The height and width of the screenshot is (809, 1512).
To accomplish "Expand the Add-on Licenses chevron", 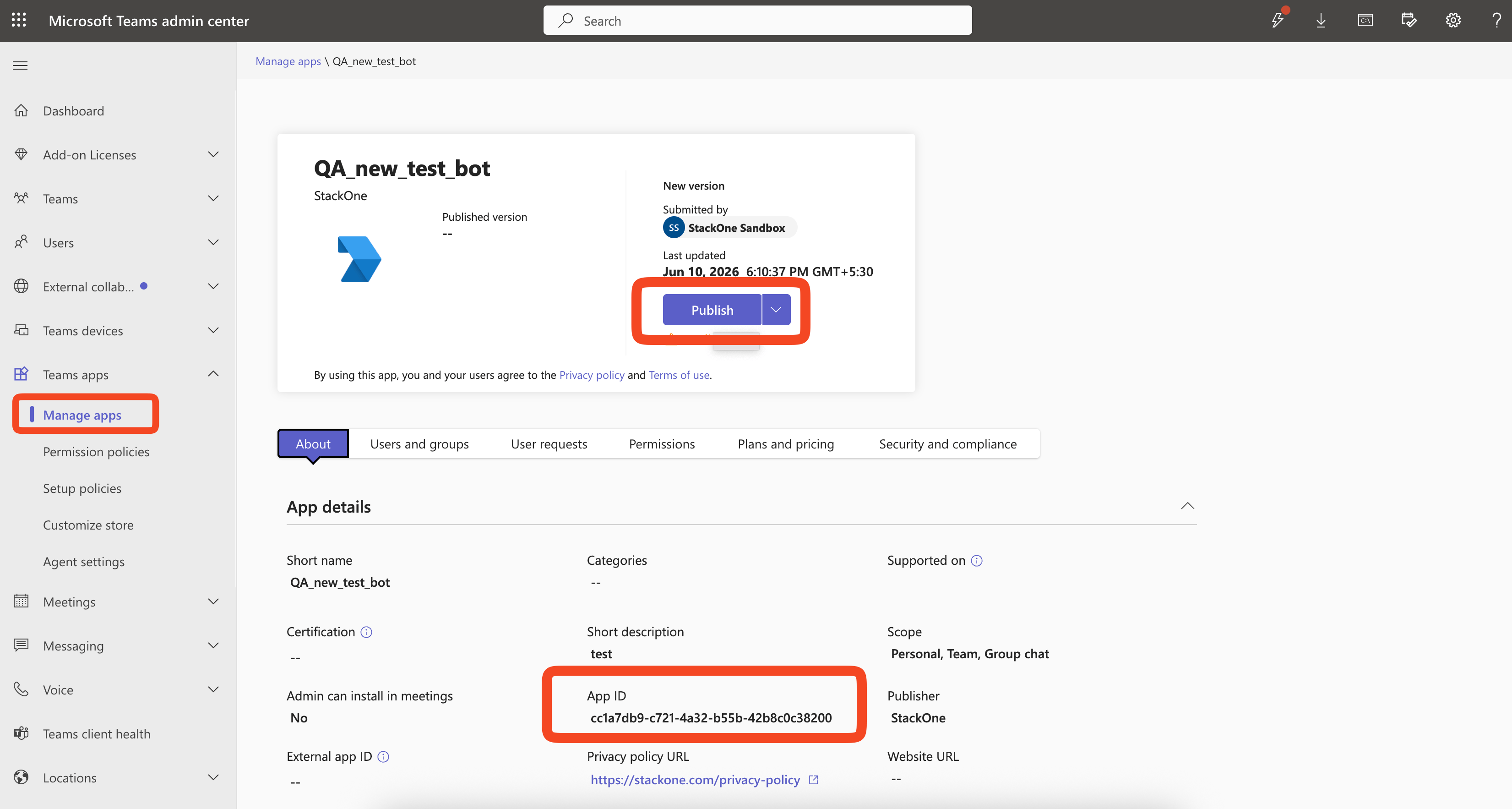I will 214,154.
